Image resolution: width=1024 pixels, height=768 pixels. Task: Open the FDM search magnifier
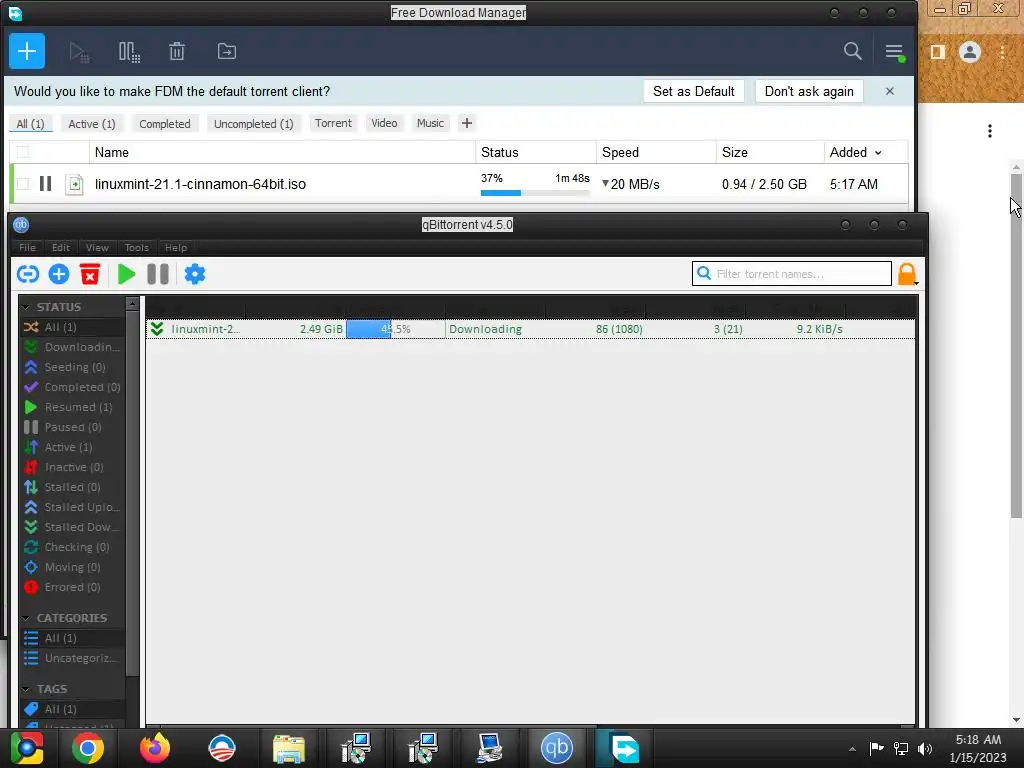(852, 51)
